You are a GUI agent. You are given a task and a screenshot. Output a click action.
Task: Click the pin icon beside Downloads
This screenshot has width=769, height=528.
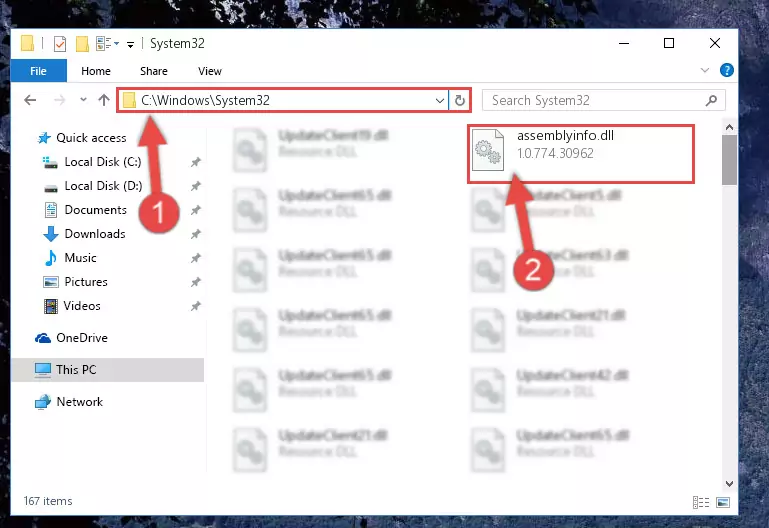[196, 234]
